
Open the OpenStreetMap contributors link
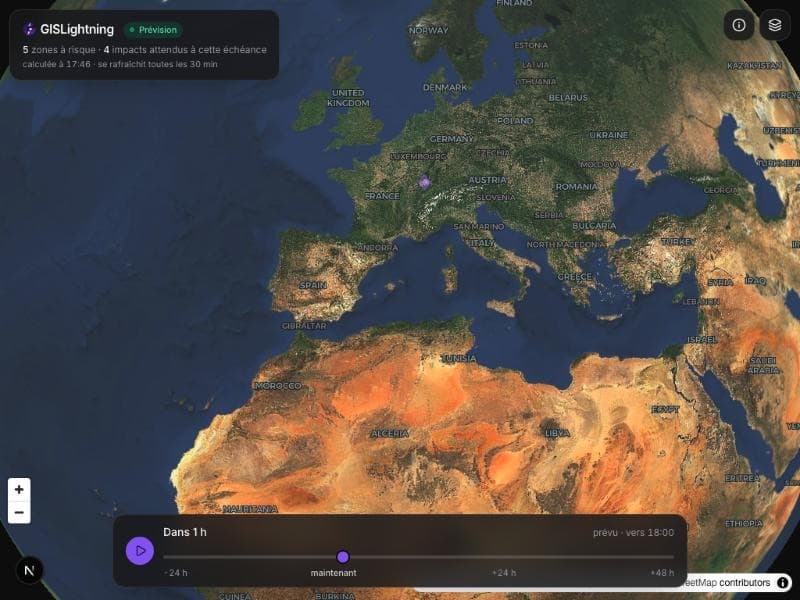[x=729, y=582]
